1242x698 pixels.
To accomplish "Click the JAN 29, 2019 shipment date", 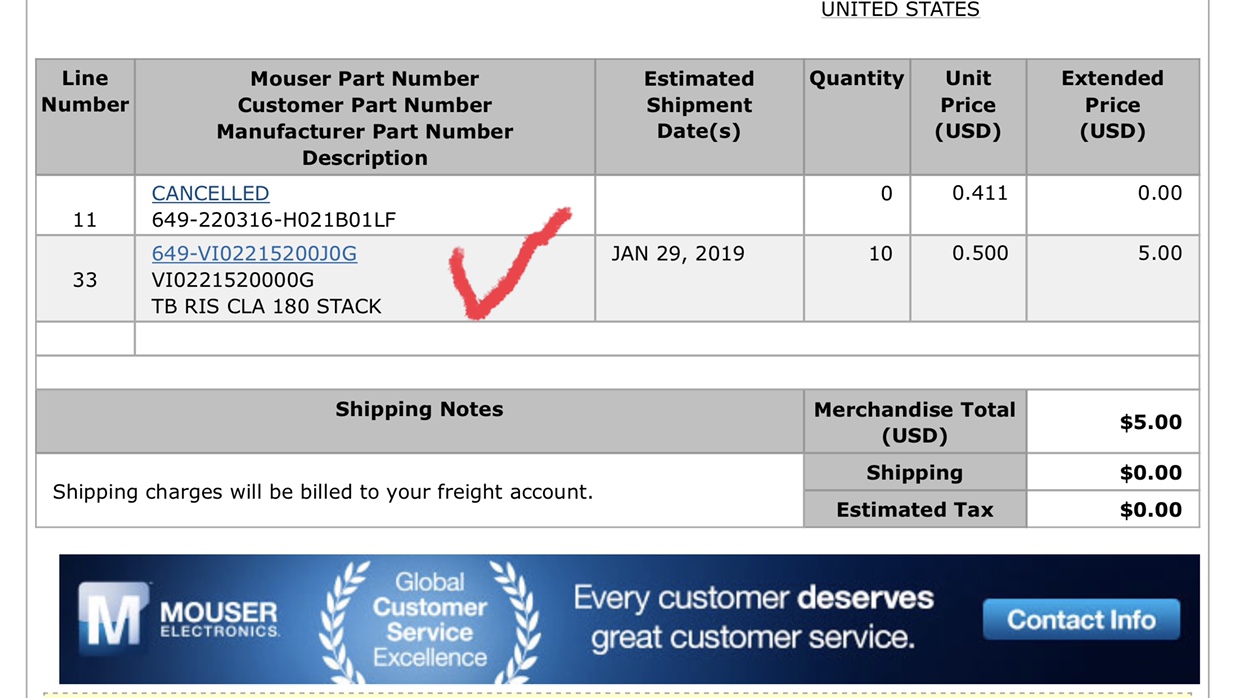I will 678,253.
